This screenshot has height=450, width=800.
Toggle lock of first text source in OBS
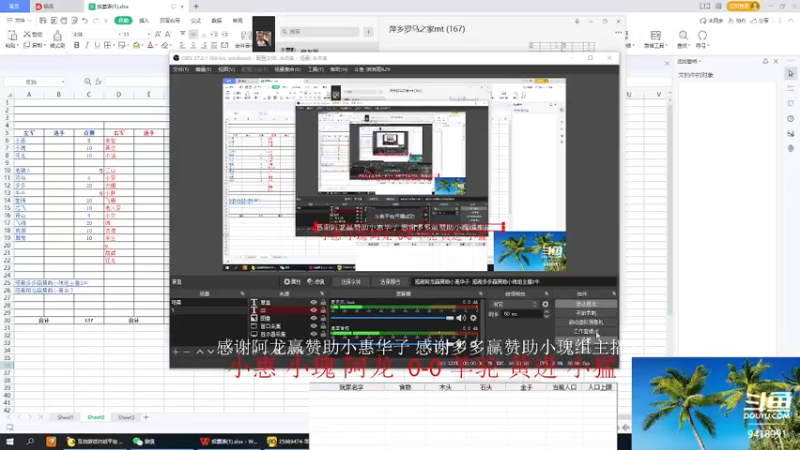(x=323, y=303)
